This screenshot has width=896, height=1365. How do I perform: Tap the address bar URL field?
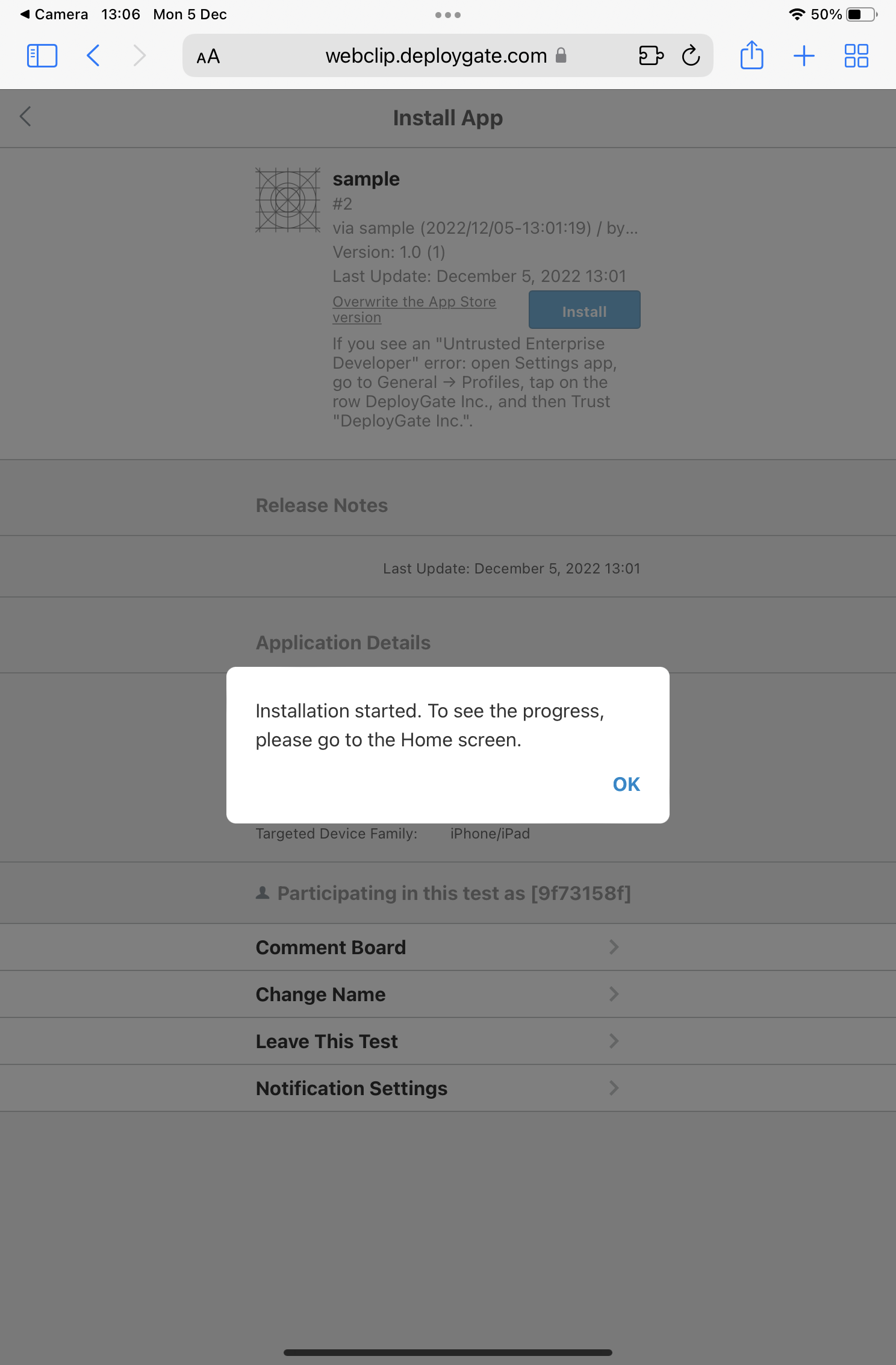tap(435, 55)
